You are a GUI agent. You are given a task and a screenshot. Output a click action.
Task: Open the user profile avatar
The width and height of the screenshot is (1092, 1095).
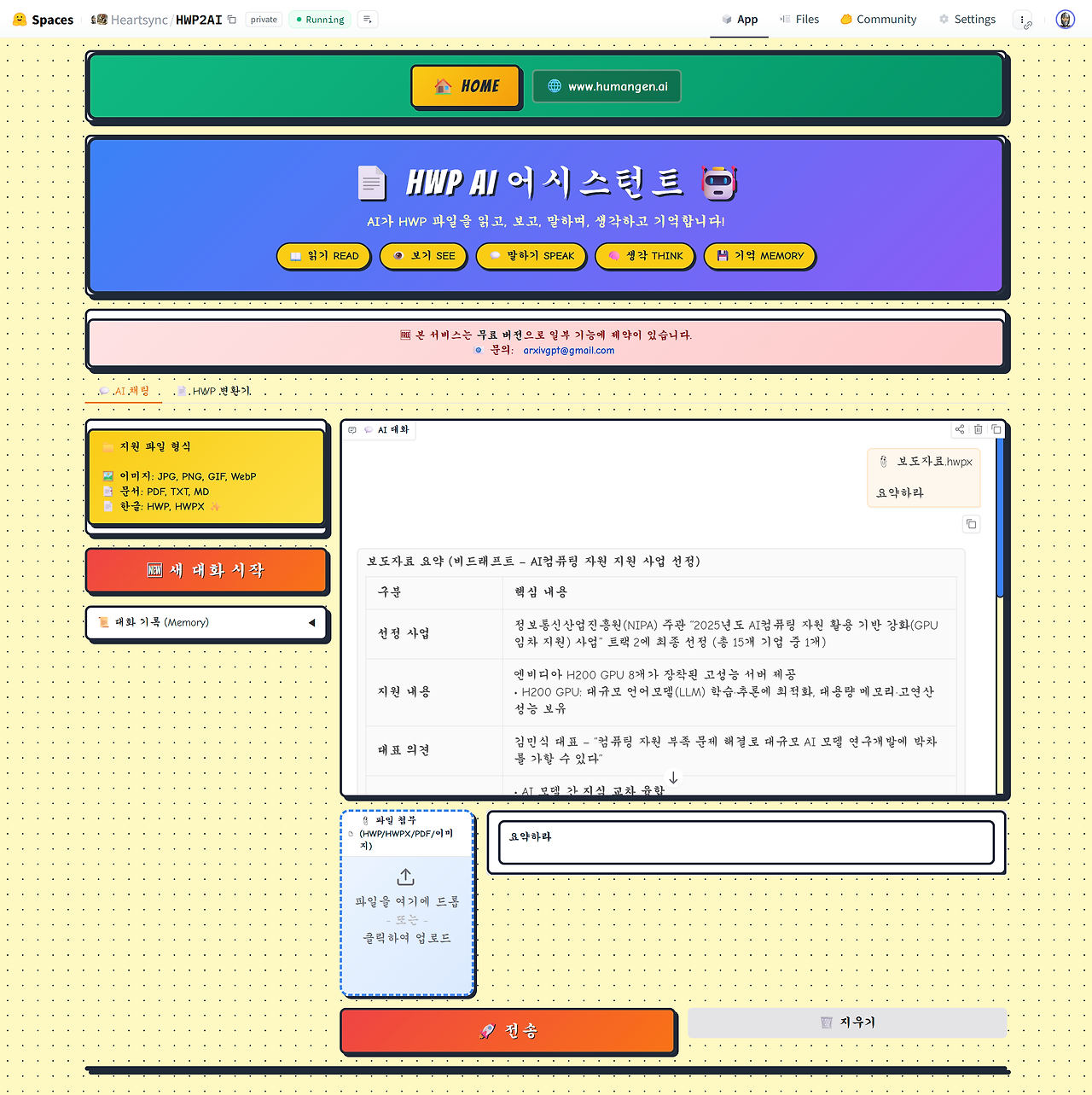(1065, 20)
